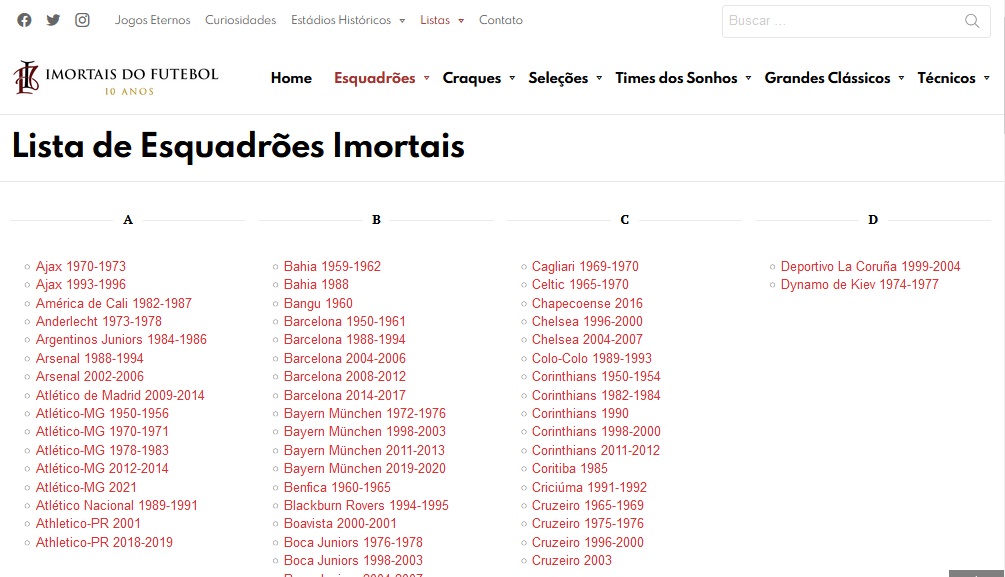Open Bayern München 2019-2020 link
Screen dimensions: 1005x577
[x=365, y=469]
